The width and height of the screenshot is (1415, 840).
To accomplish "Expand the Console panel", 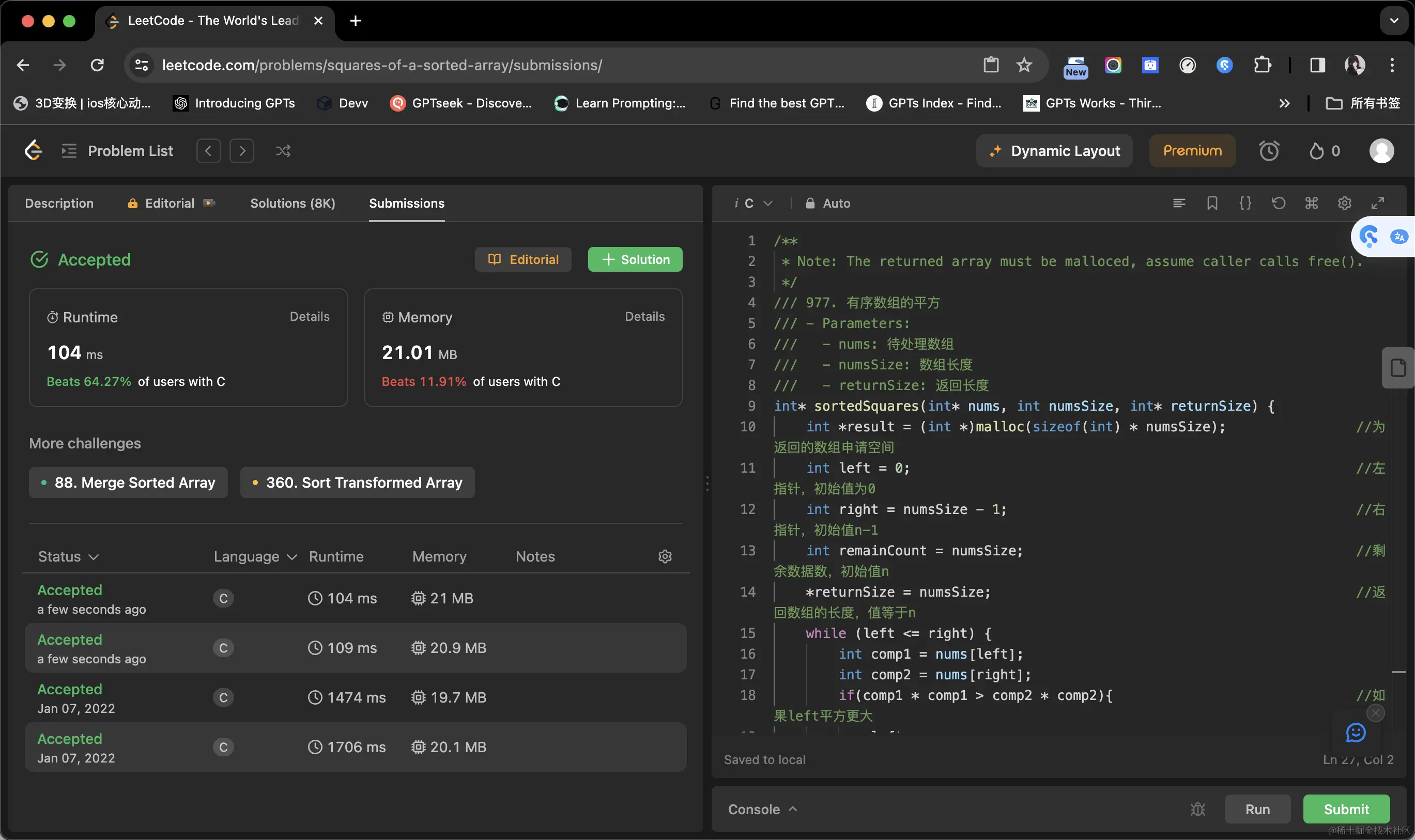I will [762, 810].
